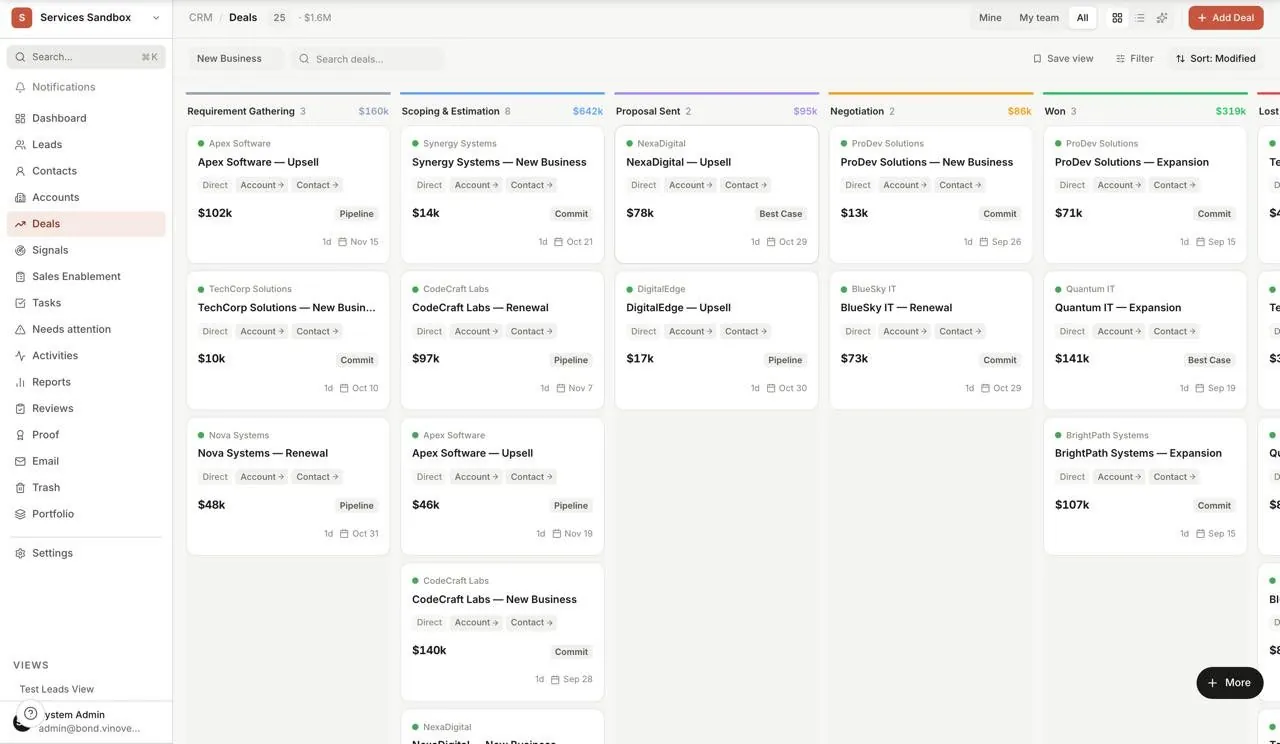Click the Needs attention warning icon

pyautogui.click(x=20, y=330)
